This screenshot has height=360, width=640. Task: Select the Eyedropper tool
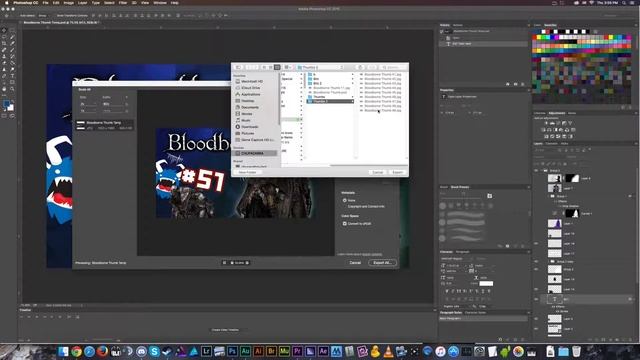[12, 43]
